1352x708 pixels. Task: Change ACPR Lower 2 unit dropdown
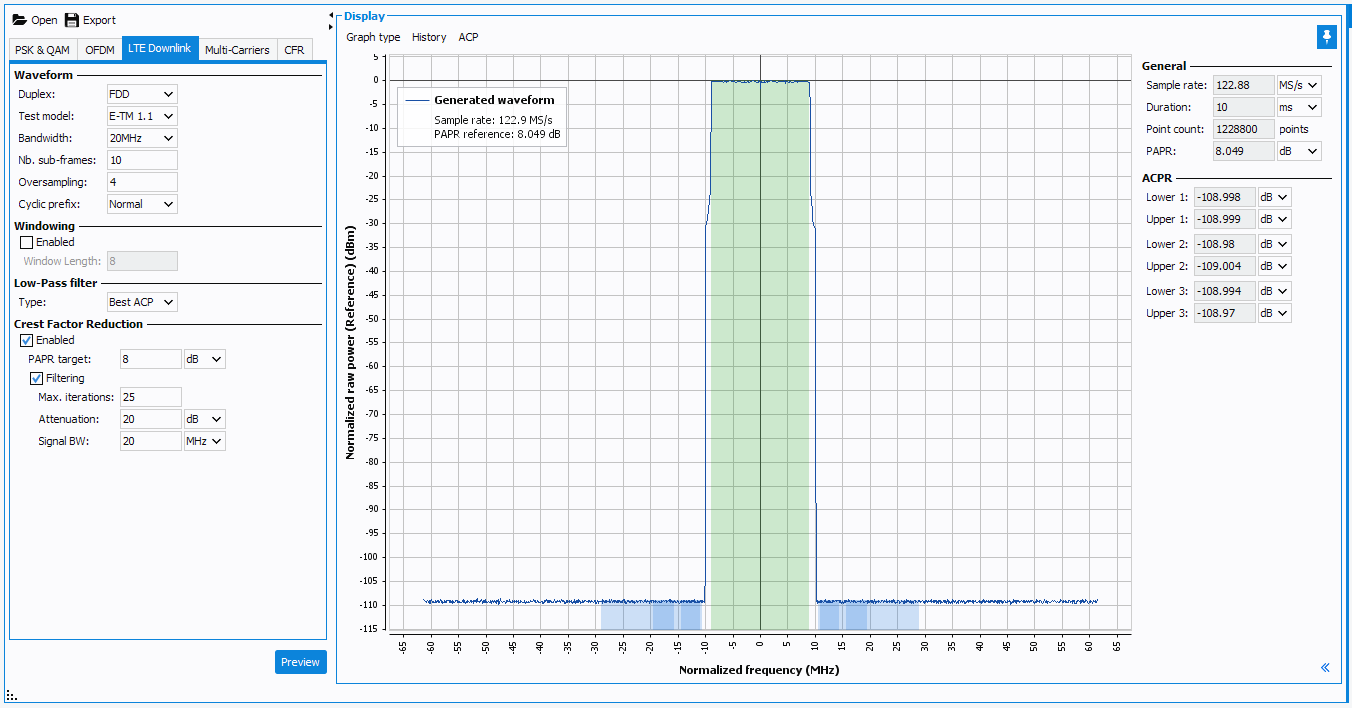pos(1274,244)
